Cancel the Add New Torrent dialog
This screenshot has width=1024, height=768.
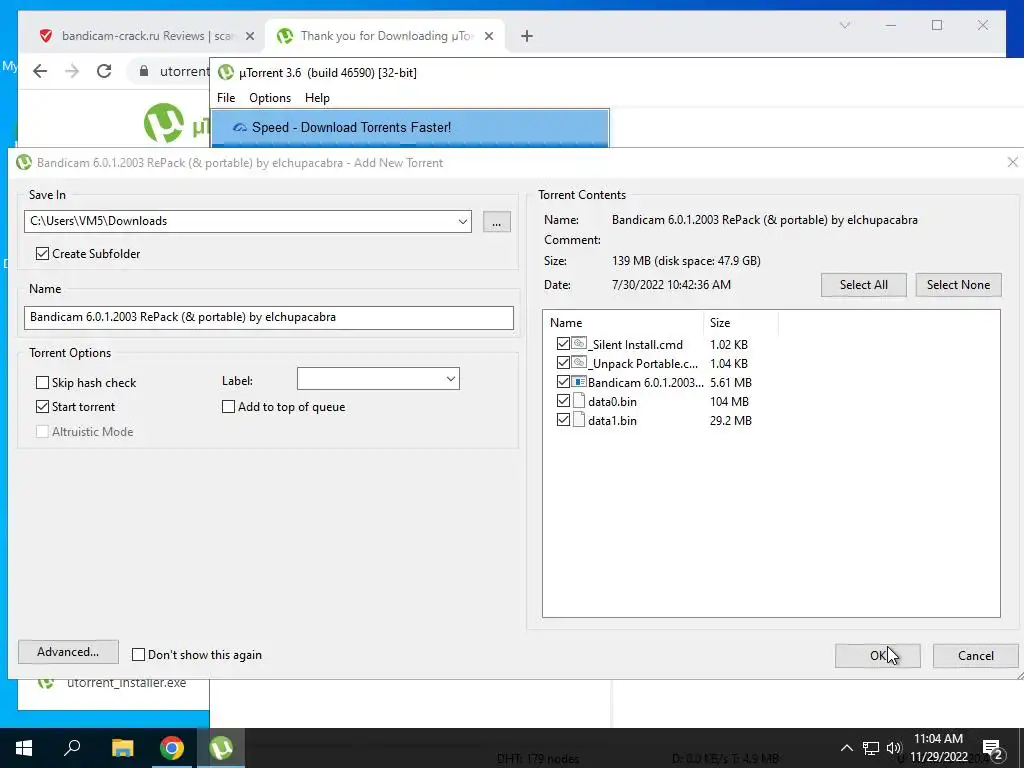point(975,656)
